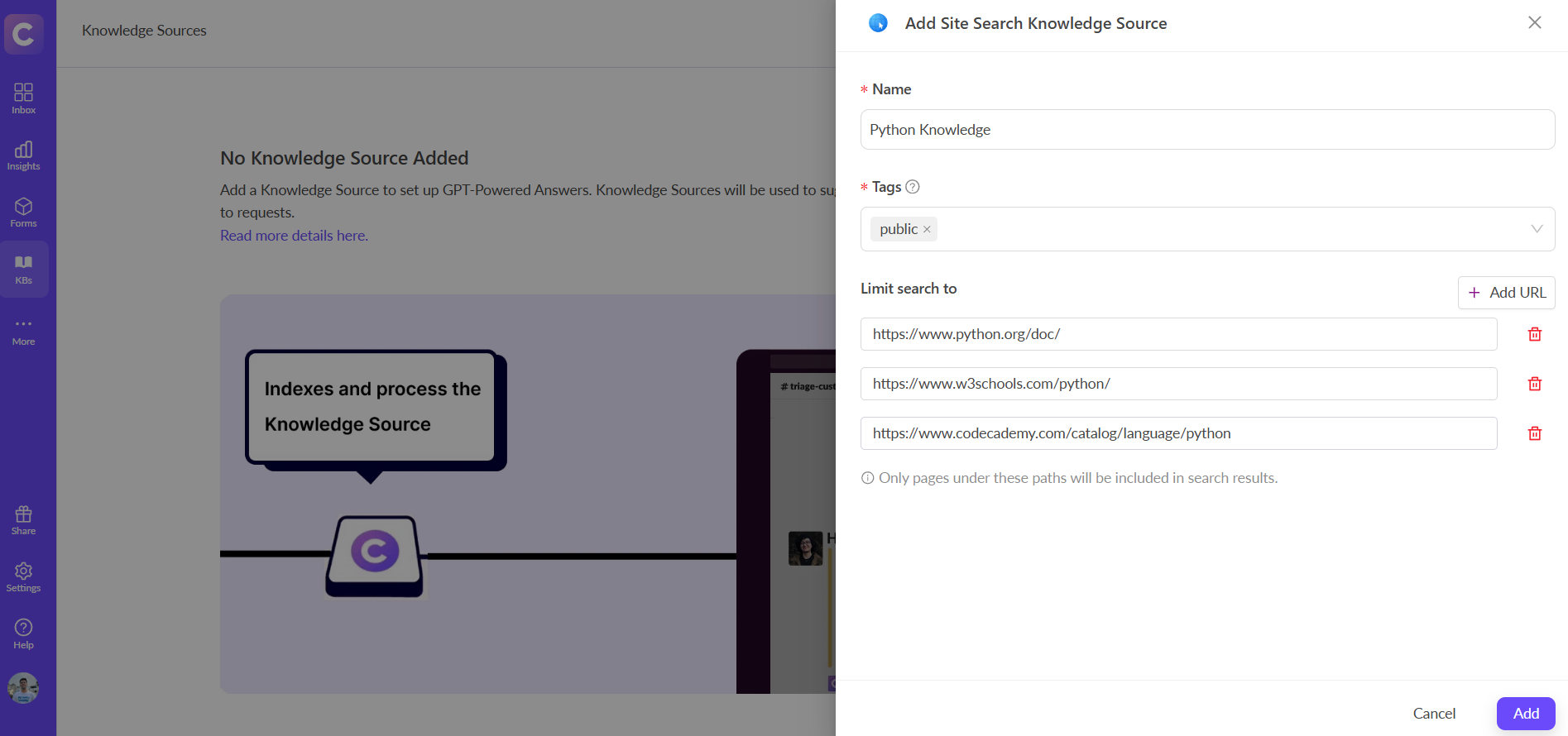This screenshot has height=736, width=1568.
Task: Focus the Name input field
Action: point(1206,130)
